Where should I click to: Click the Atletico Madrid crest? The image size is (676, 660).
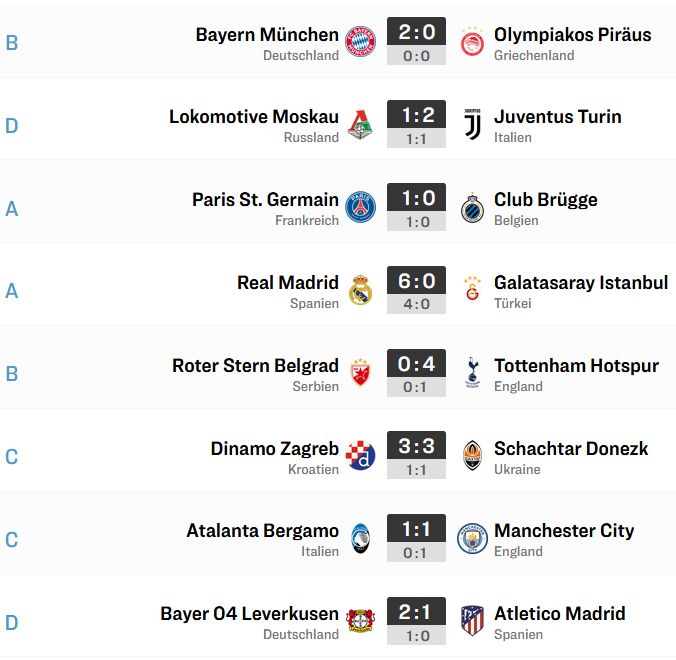(473, 621)
